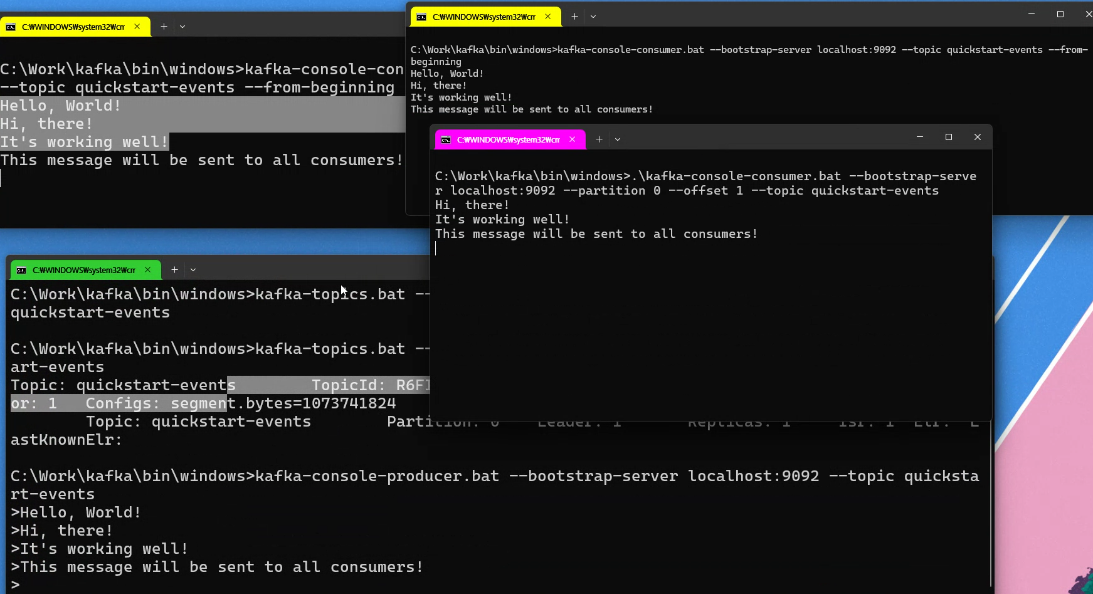Screen dimensions: 1093x594
Task: Minimize the top-right terminal window
Action: [1032, 14]
